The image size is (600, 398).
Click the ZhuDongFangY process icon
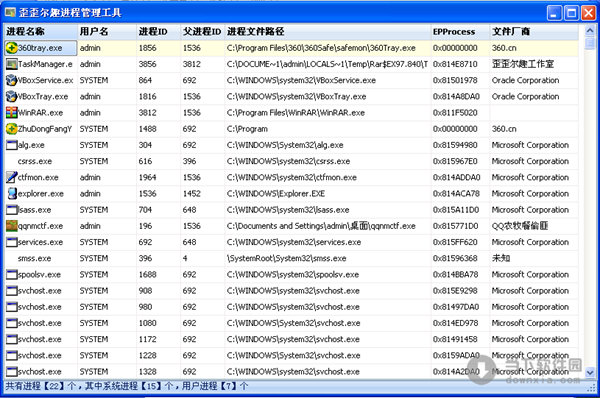click(x=11, y=129)
